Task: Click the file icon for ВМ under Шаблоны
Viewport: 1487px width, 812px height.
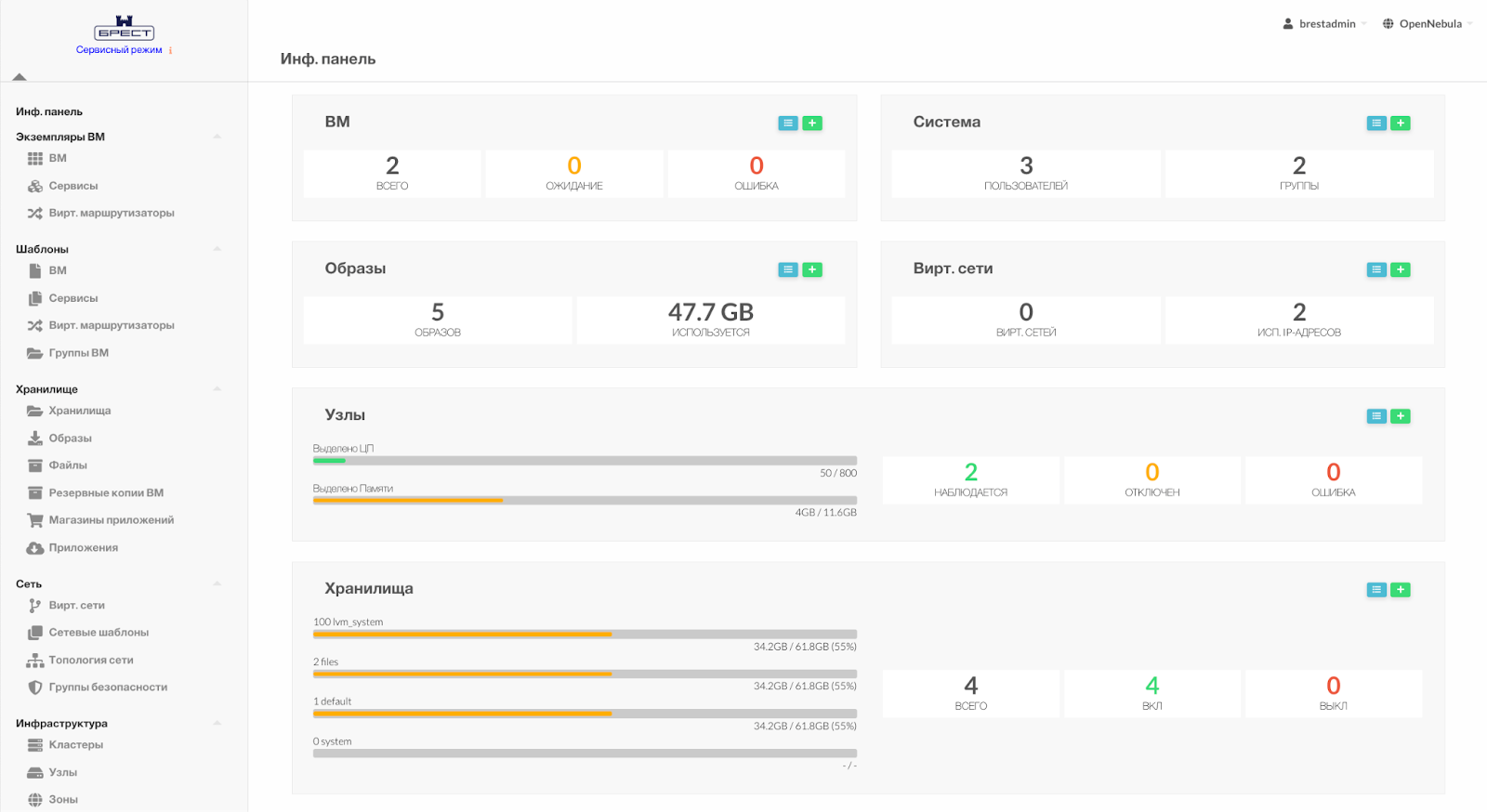Action: pyautogui.click(x=35, y=271)
